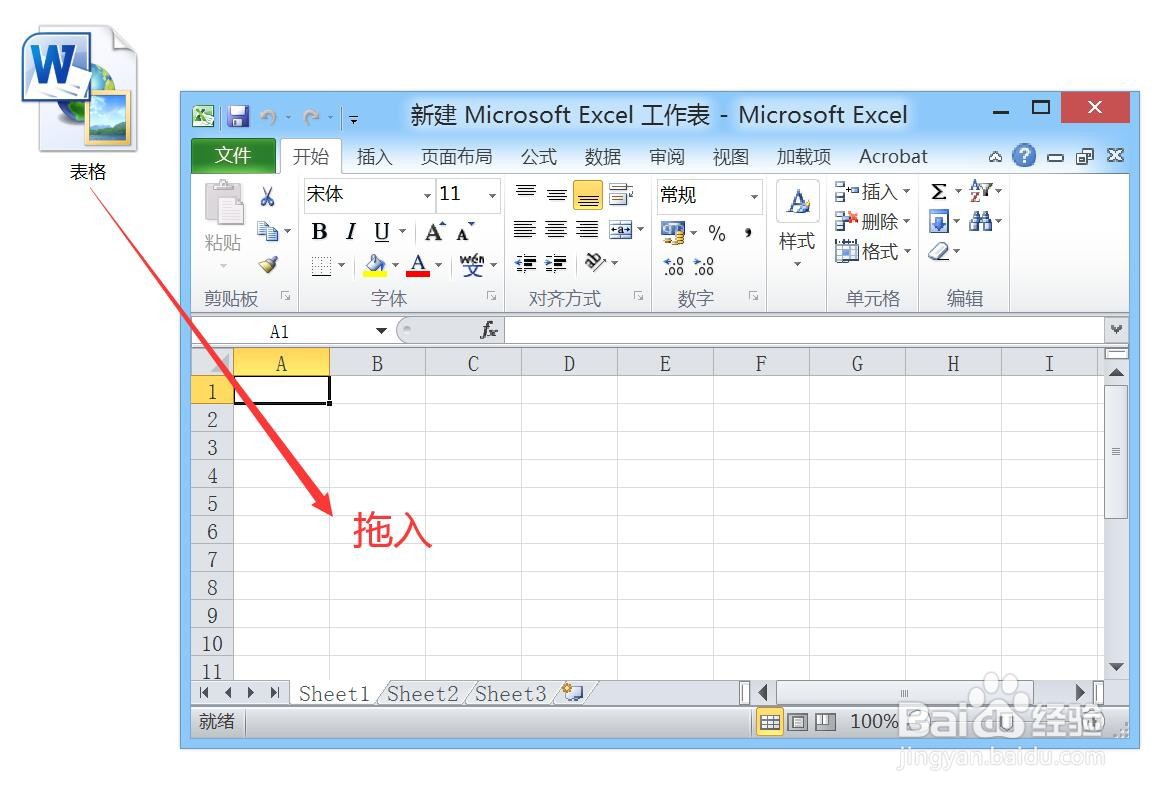
Task: Open the 文件 File tab
Action: [x=234, y=156]
